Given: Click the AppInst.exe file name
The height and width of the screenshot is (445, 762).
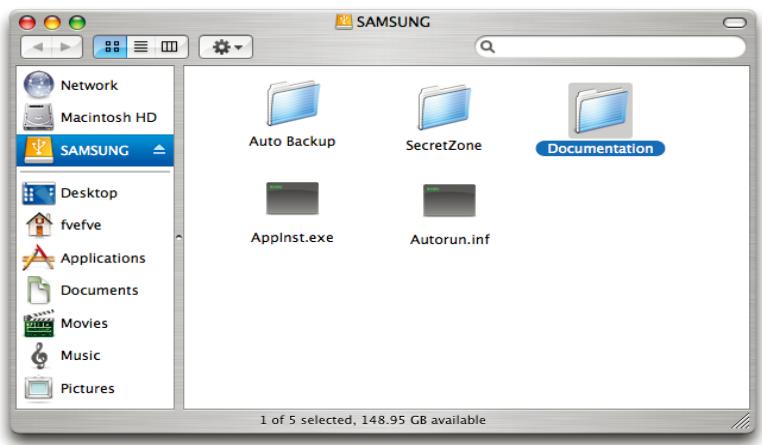Looking at the screenshot, I should tap(292, 238).
